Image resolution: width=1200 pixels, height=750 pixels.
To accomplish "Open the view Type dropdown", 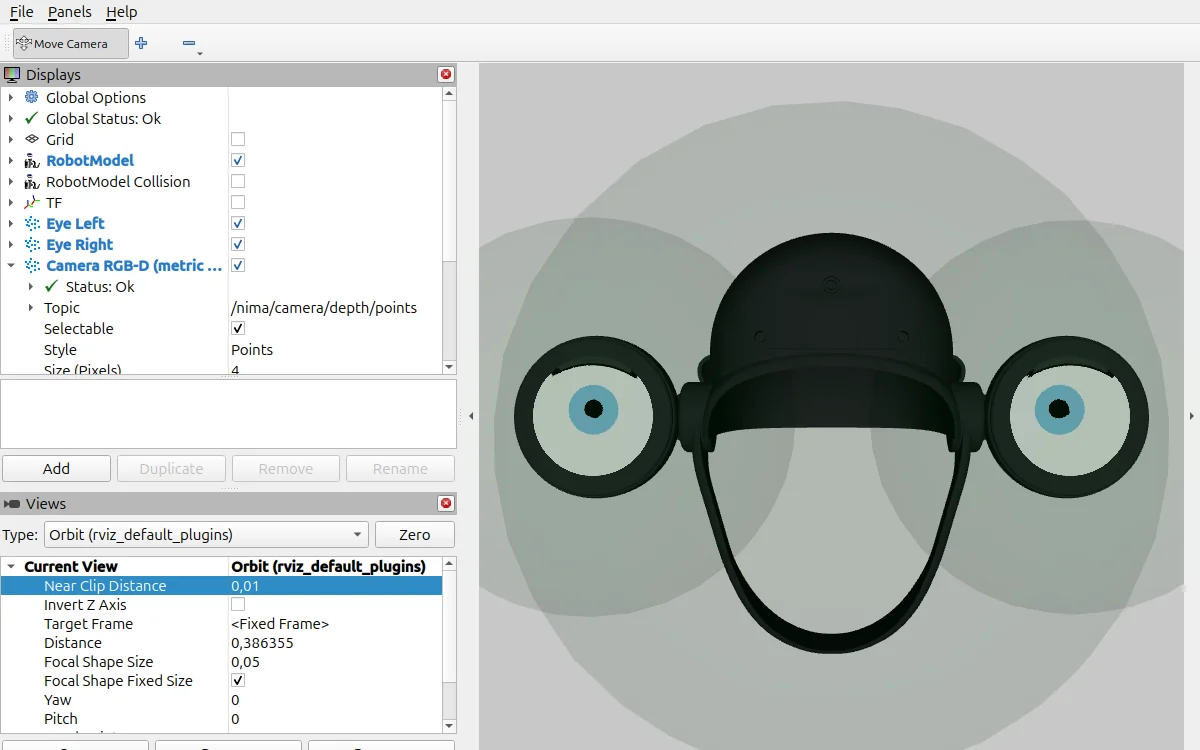I will click(x=206, y=534).
